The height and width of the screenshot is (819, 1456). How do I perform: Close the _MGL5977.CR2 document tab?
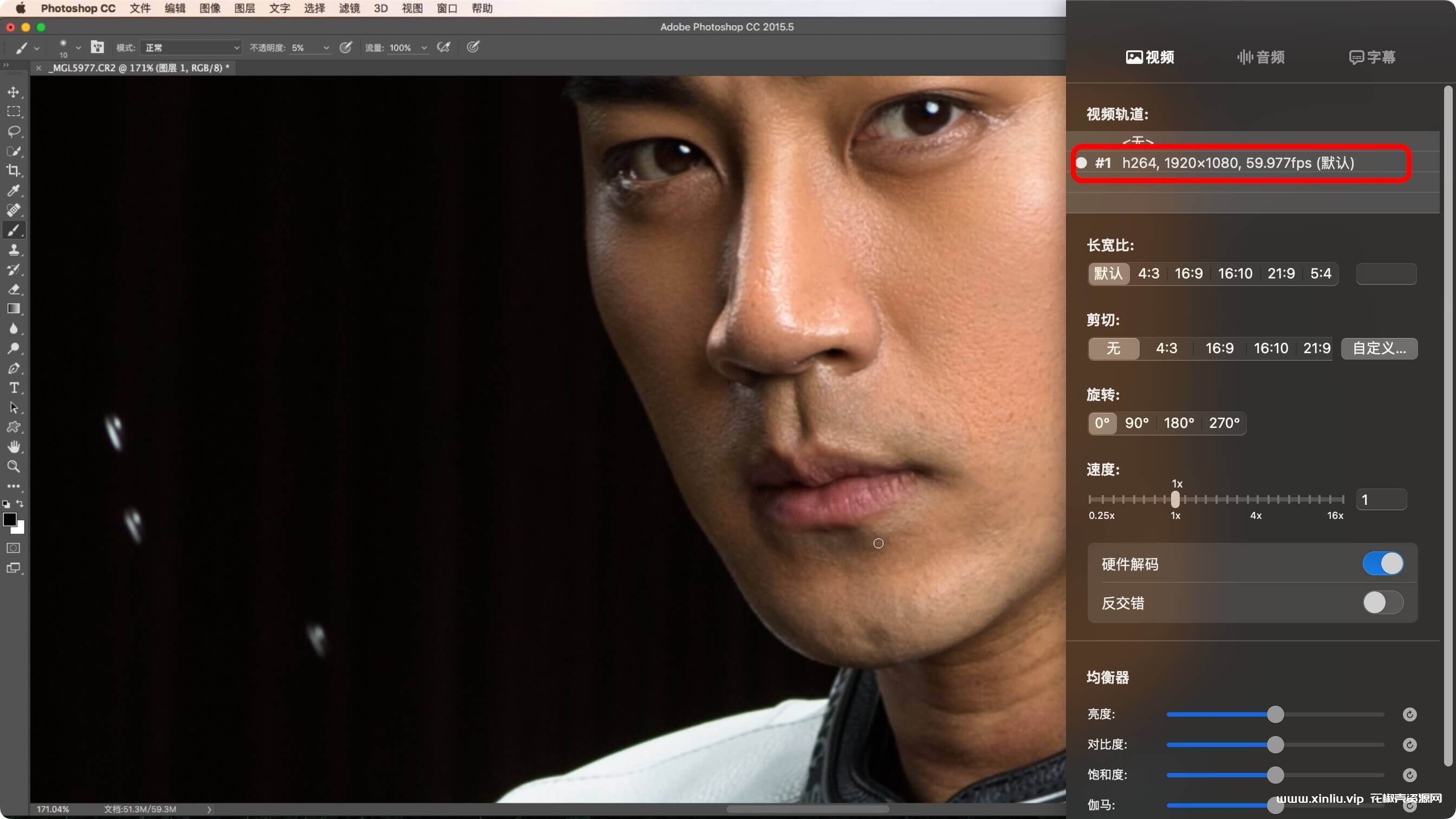(38, 68)
